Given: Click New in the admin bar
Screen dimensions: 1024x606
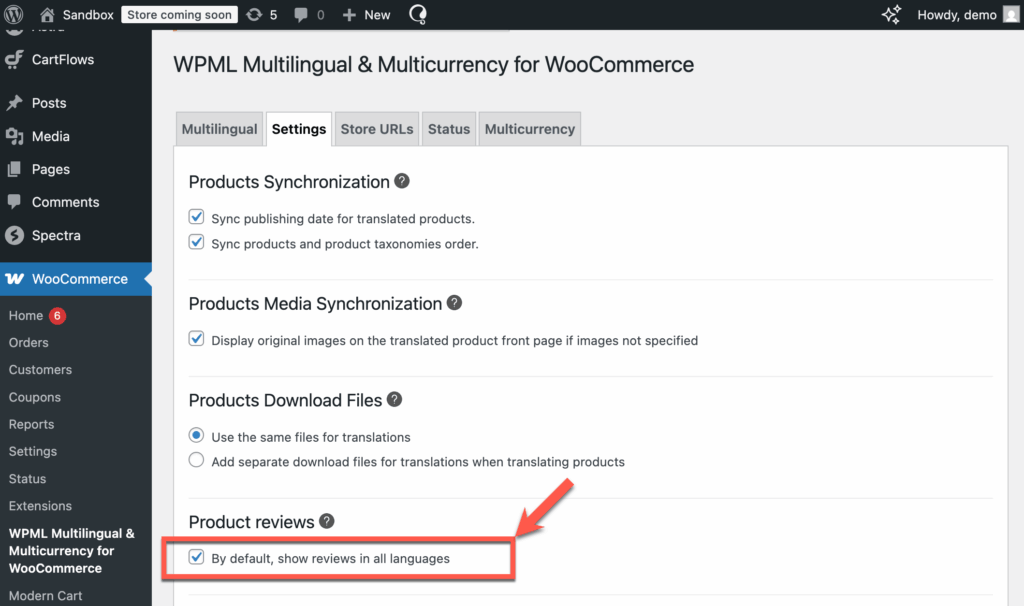Looking at the screenshot, I should 366,14.
